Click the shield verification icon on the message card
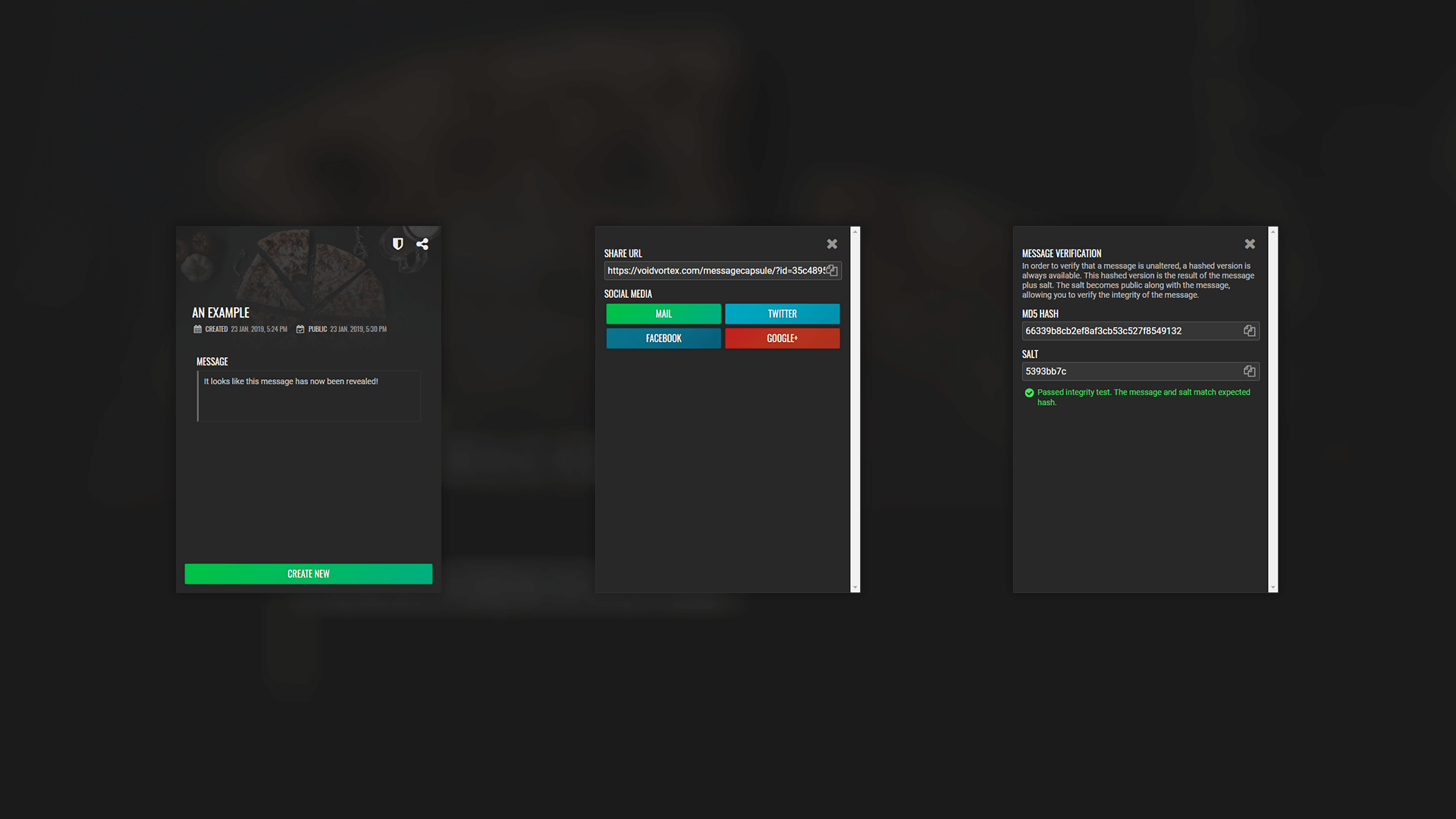This screenshot has height=819, width=1456. (x=397, y=244)
